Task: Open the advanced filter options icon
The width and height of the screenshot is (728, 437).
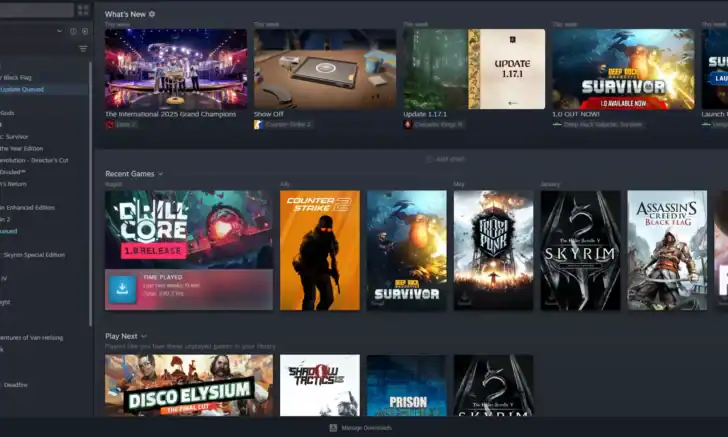Action: pos(83,49)
